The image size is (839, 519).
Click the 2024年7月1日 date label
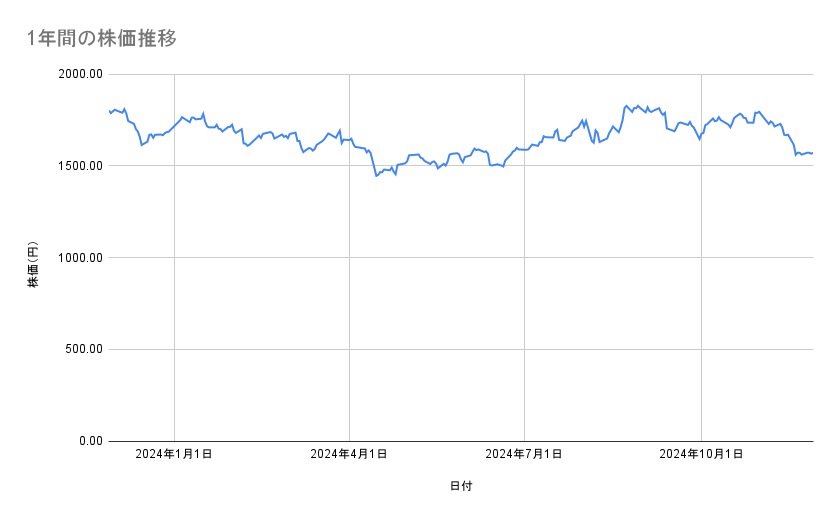click(524, 454)
